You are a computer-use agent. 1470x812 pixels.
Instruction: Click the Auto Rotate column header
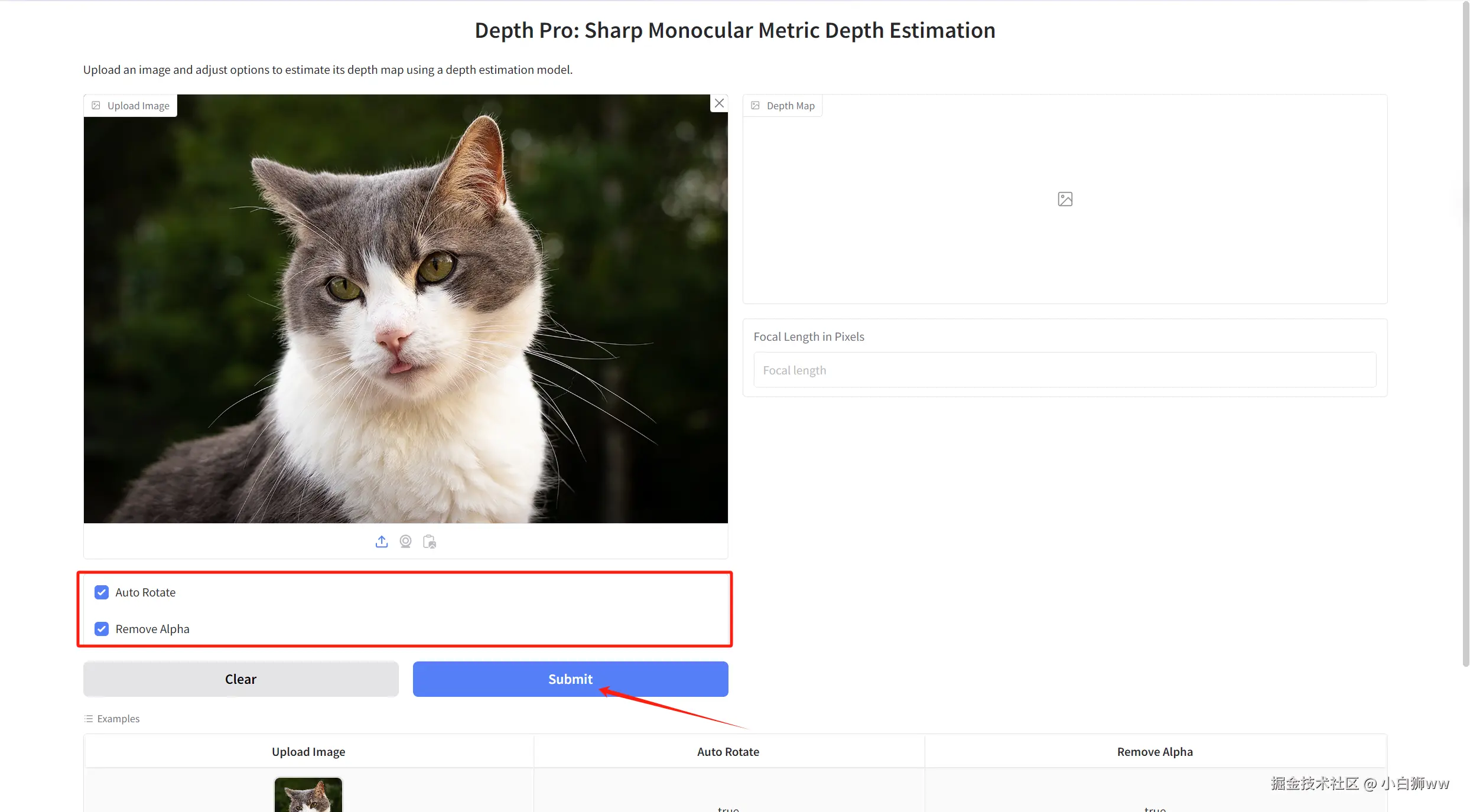tap(728, 752)
